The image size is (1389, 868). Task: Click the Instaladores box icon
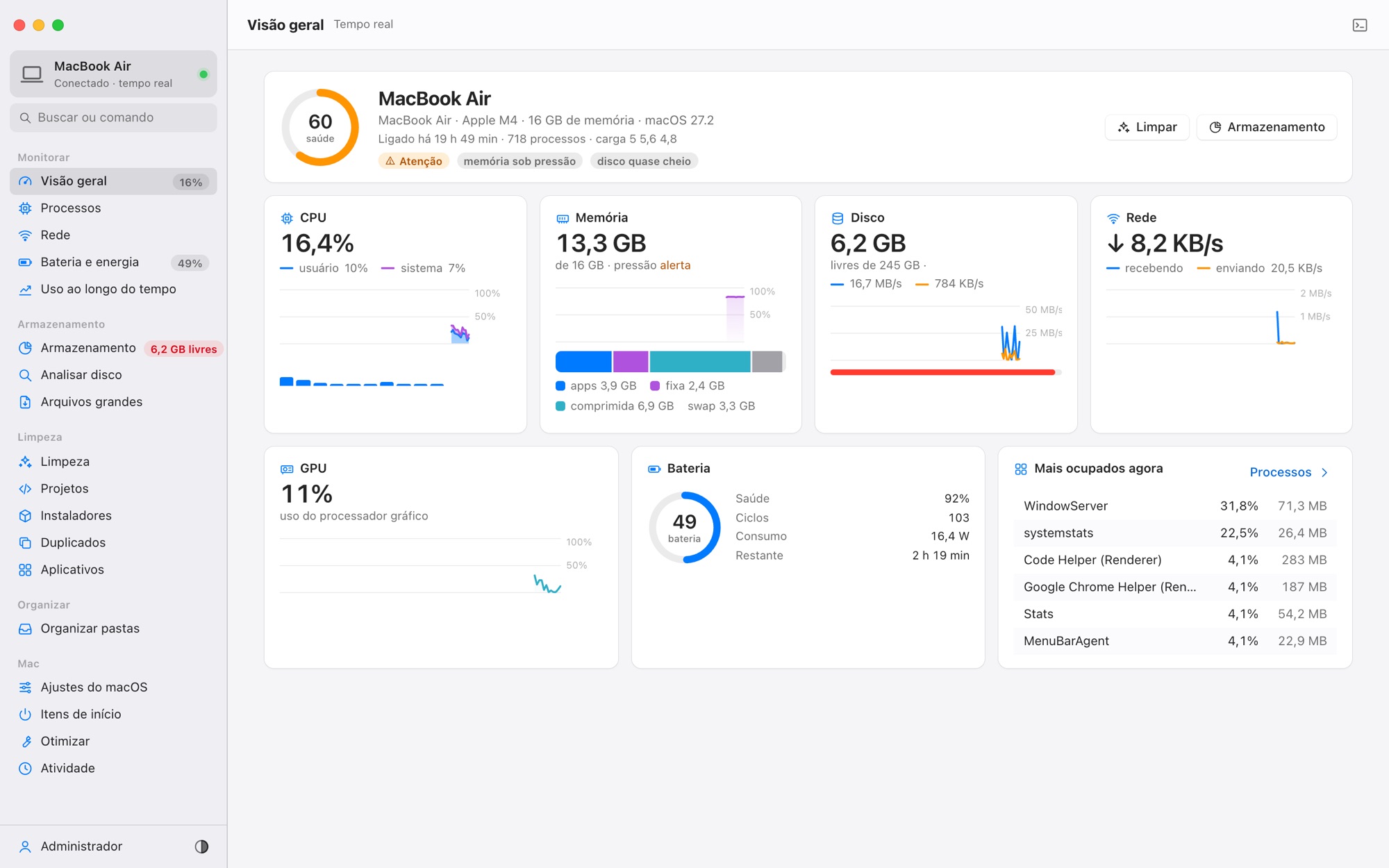(x=25, y=515)
